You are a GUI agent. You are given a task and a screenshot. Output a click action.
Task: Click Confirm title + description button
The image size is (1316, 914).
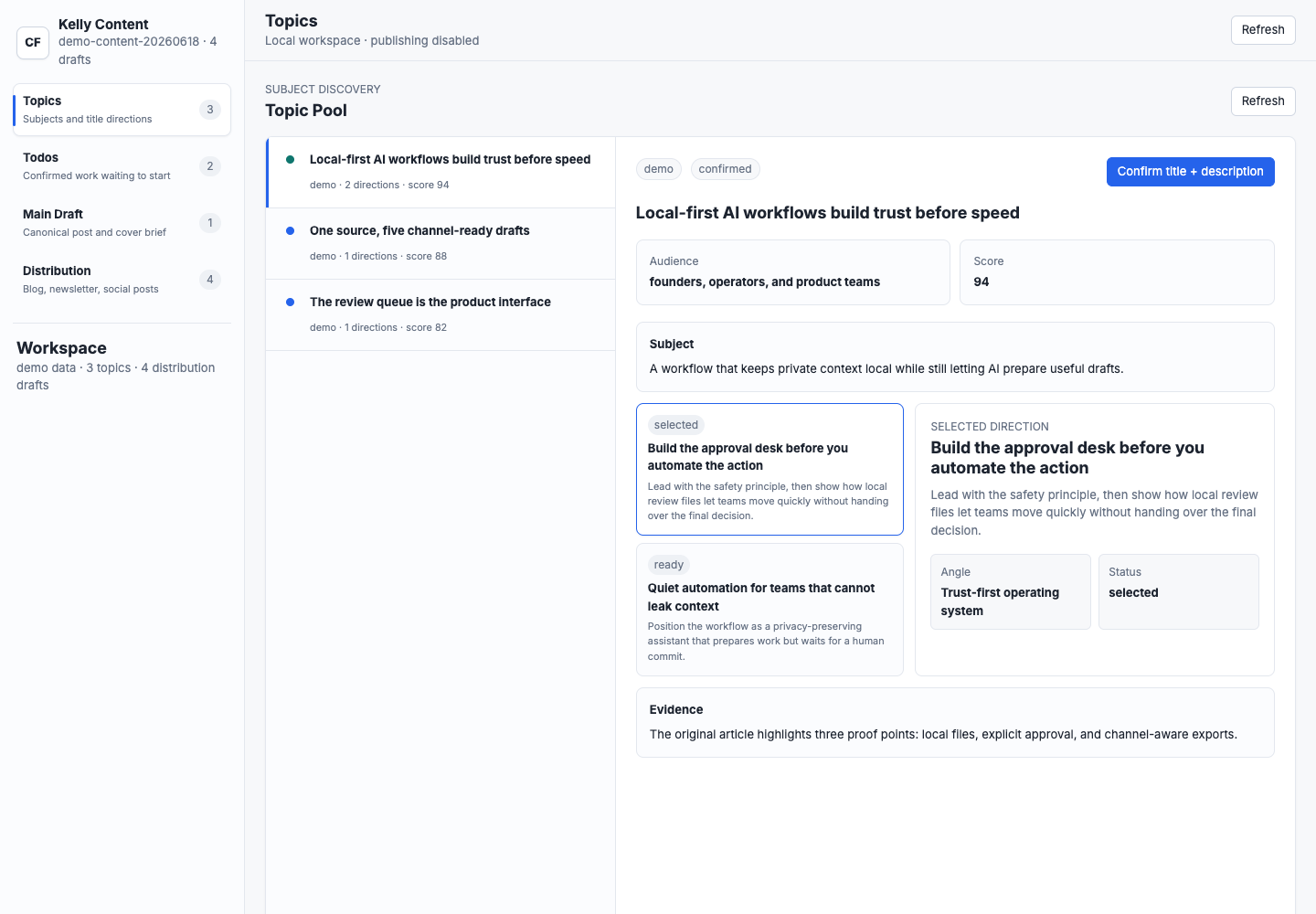[1190, 172]
